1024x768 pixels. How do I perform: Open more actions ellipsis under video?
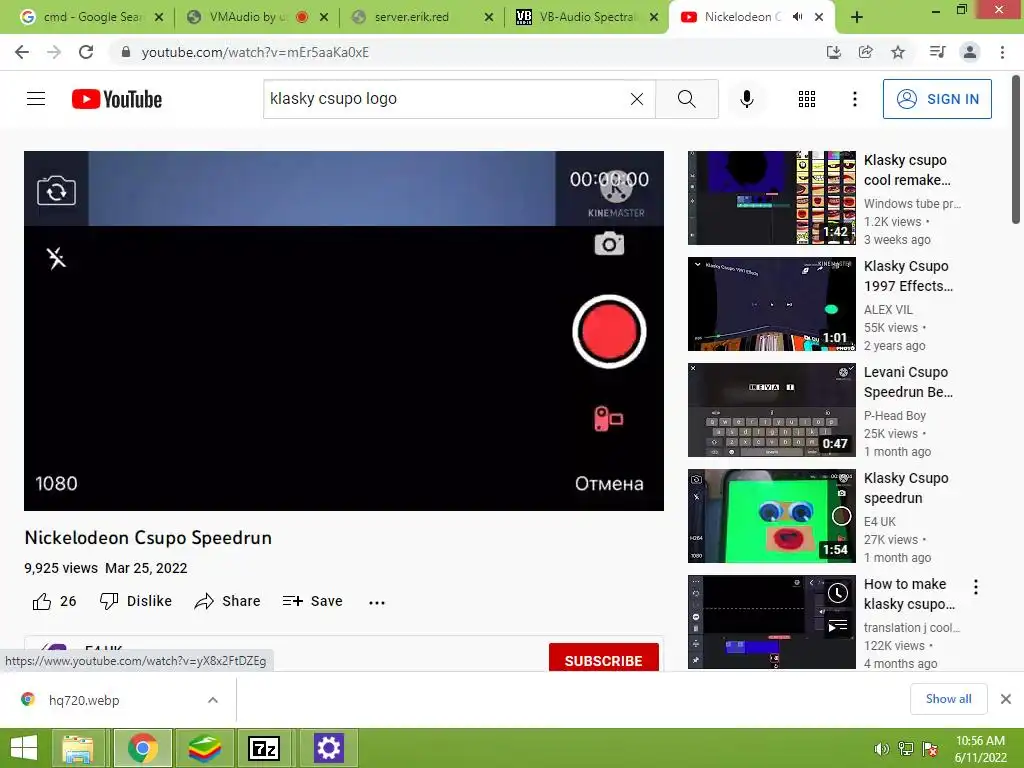click(x=377, y=602)
